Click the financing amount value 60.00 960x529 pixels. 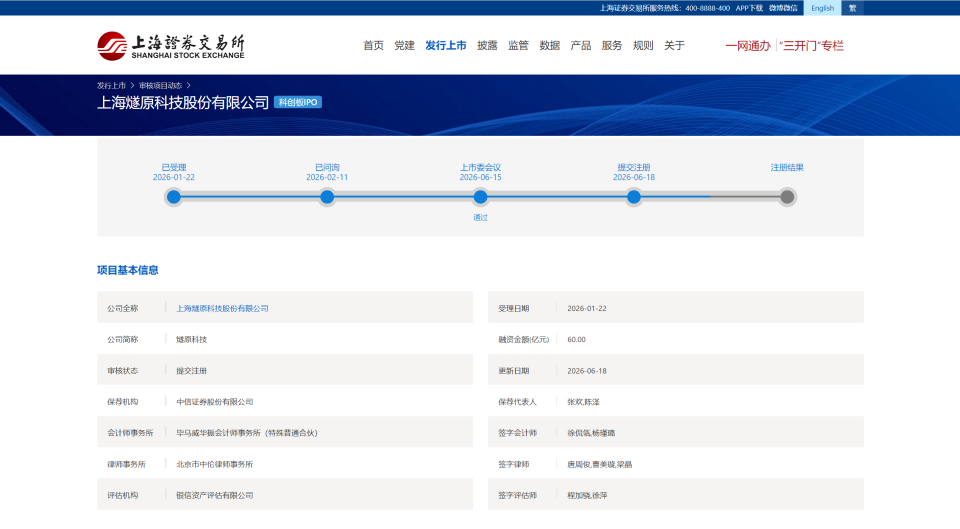click(x=577, y=339)
